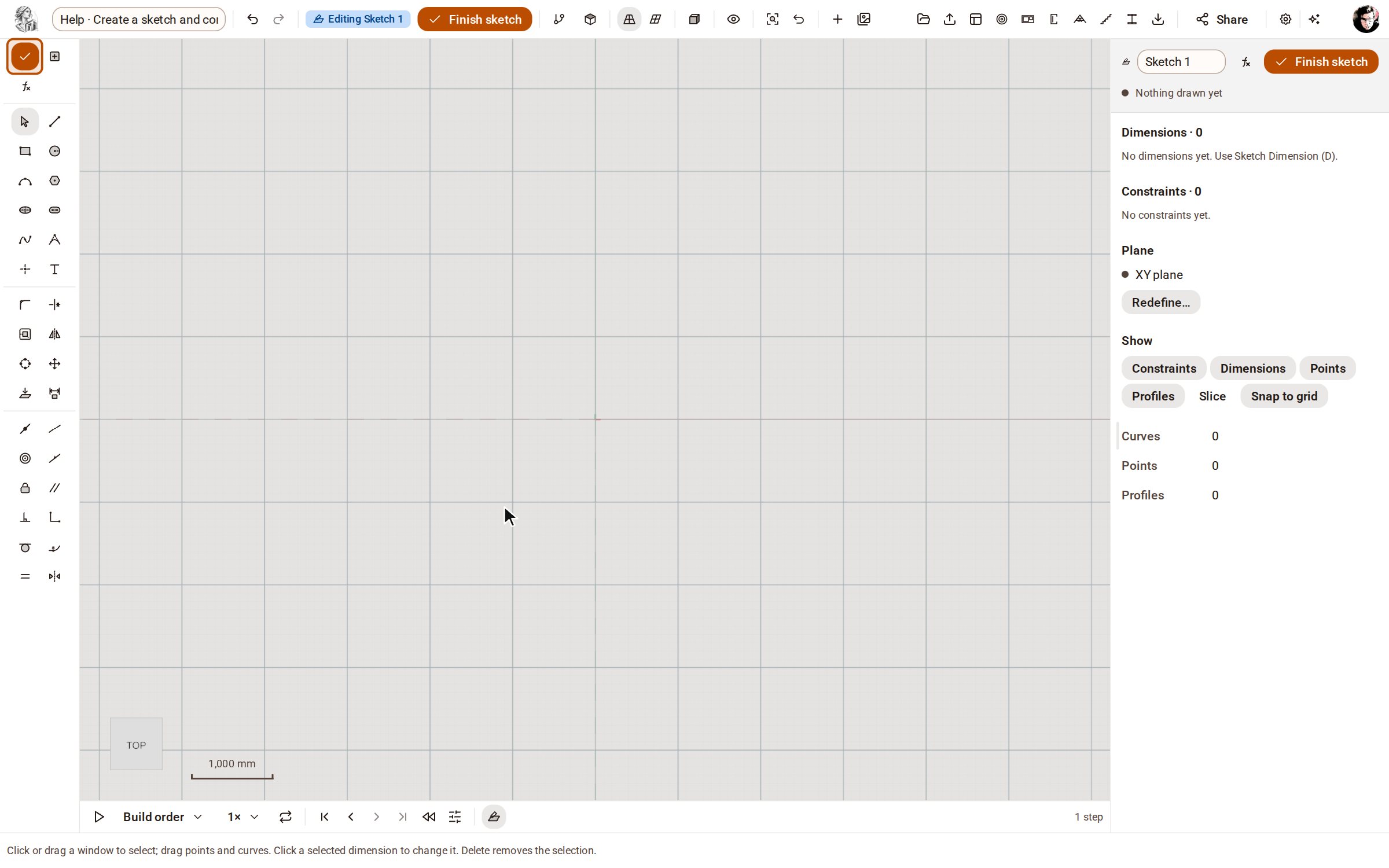Toggle Profiles visibility chip

pos(1153,396)
